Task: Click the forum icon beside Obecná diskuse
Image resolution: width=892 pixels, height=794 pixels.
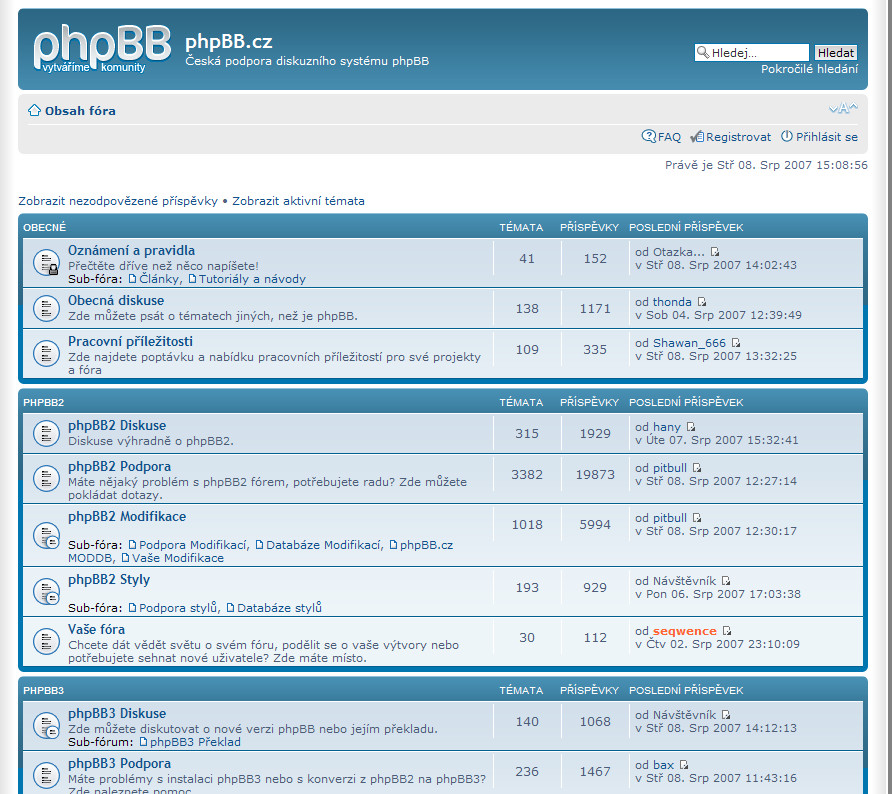Action: pyautogui.click(x=47, y=308)
